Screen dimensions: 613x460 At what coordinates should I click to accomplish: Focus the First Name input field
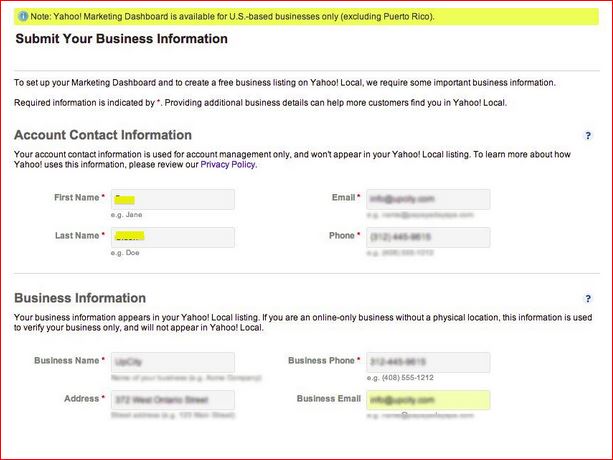(x=173, y=199)
